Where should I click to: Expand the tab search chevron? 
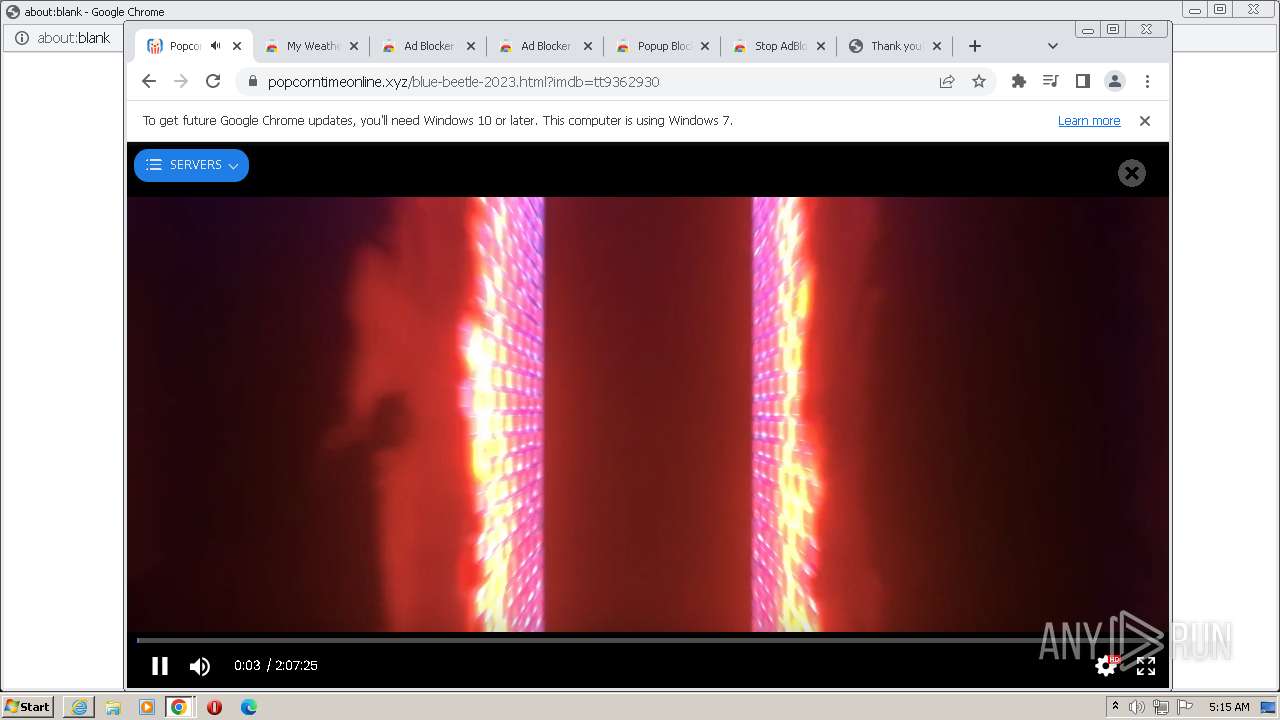point(1052,46)
